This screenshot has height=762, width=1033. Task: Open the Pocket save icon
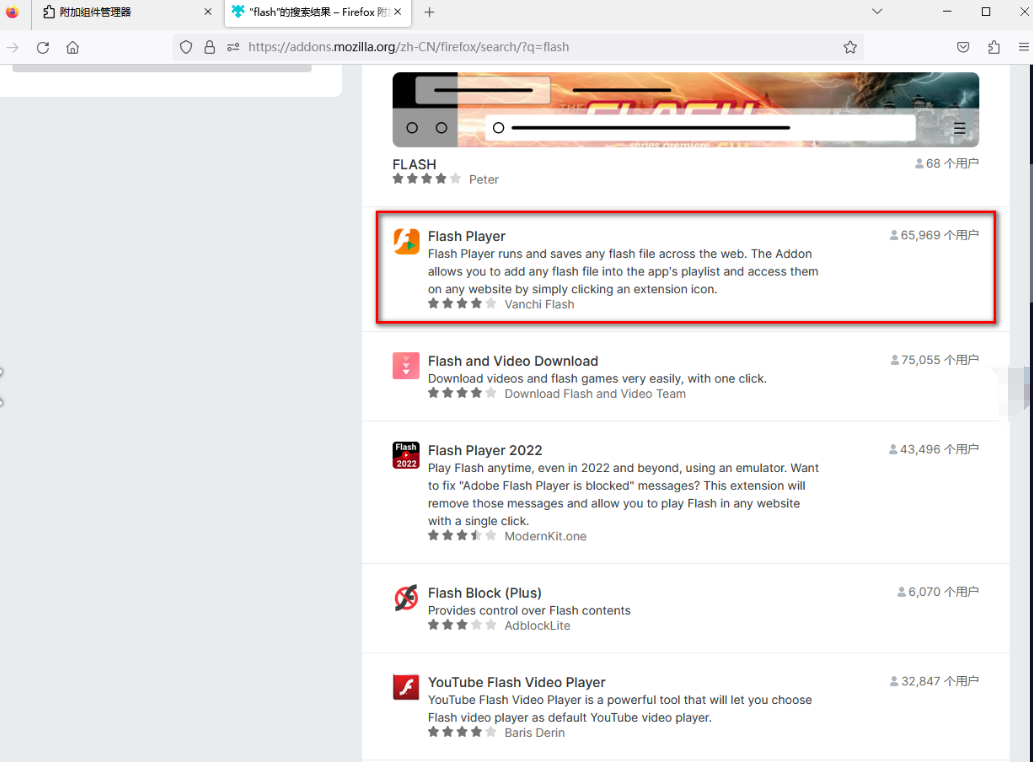pos(963,47)
